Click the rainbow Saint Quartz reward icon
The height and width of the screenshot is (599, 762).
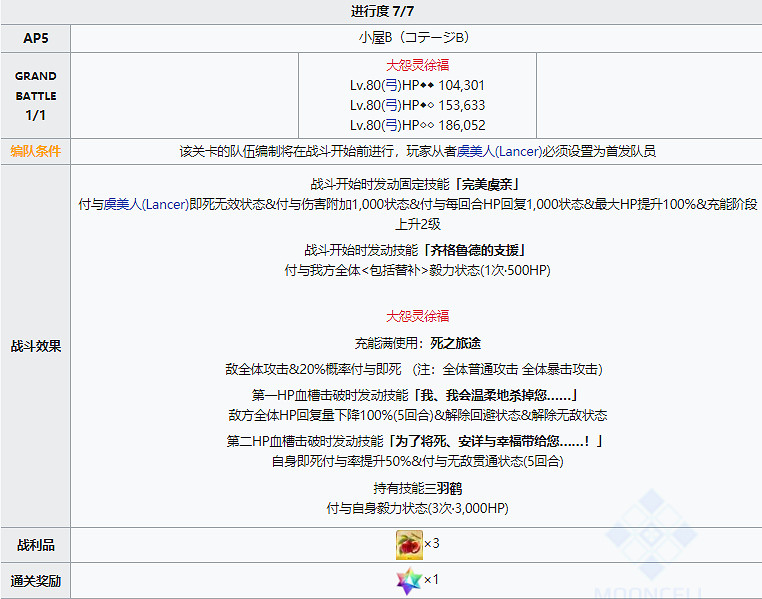click(x=409, y=581)
